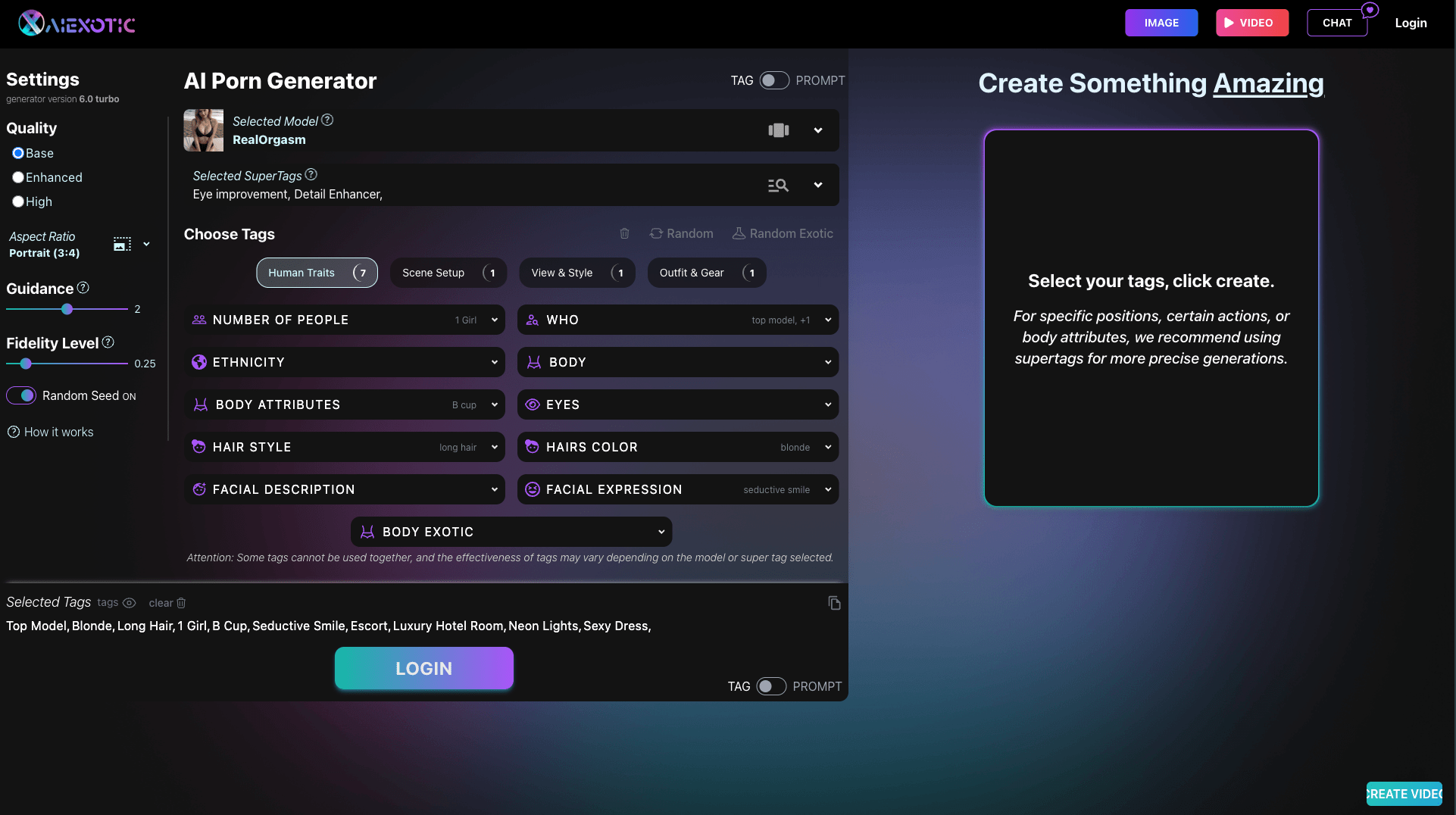Copy selected tags with clipboard icon
The image size is (1456, 815).
coord(834,603)
